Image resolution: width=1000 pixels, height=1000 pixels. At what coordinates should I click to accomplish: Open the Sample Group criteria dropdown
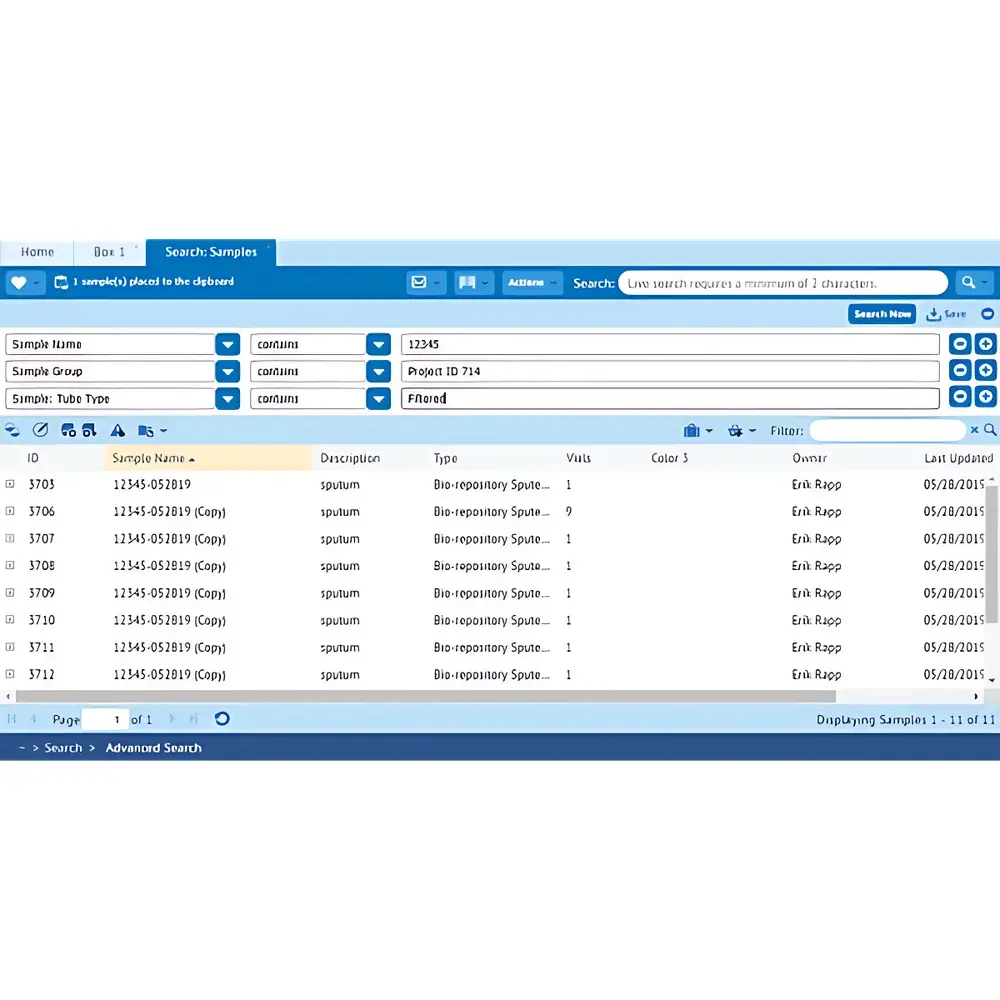coord(227,371)
